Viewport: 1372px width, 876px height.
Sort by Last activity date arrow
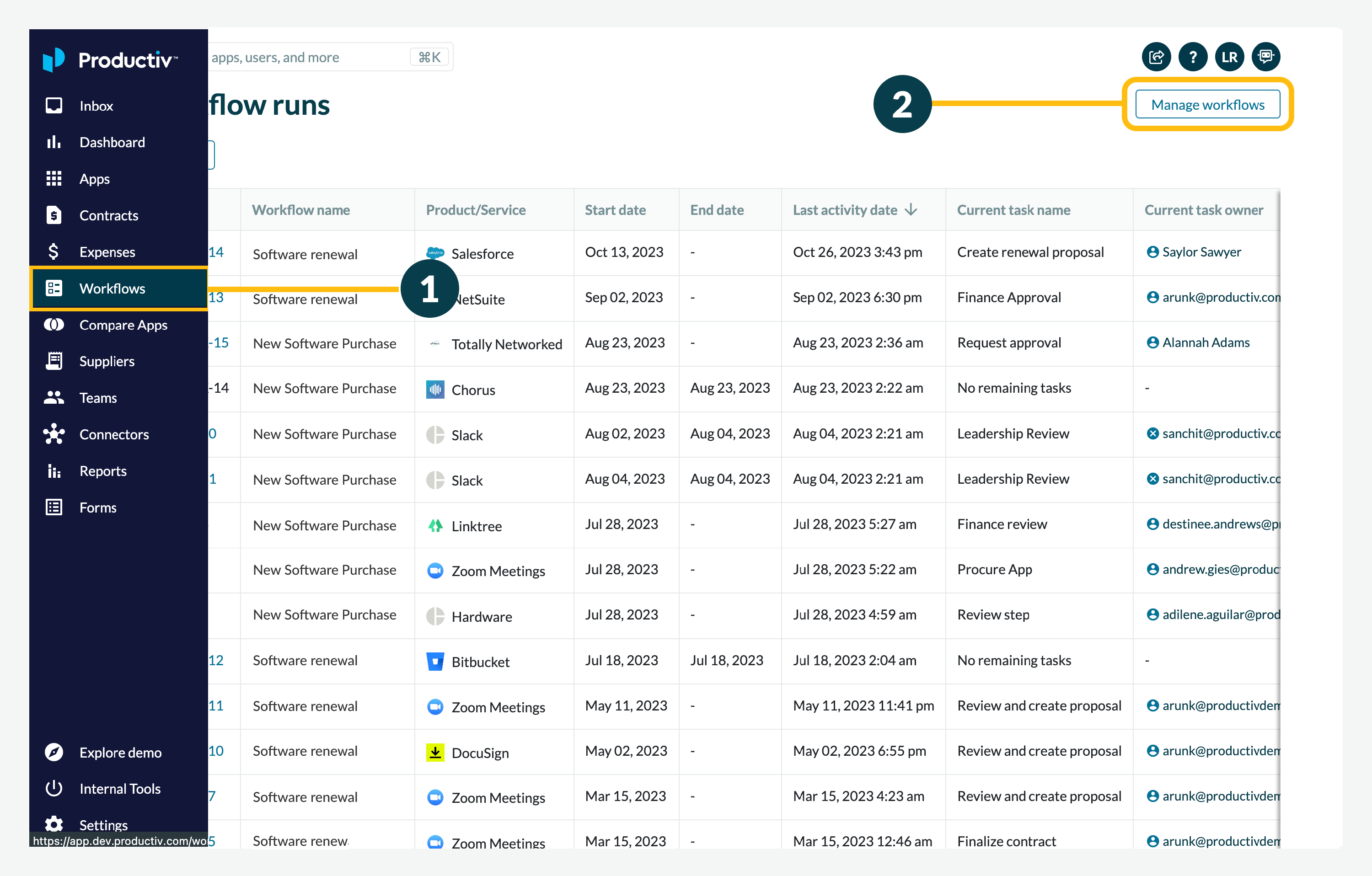coord(911,209)
